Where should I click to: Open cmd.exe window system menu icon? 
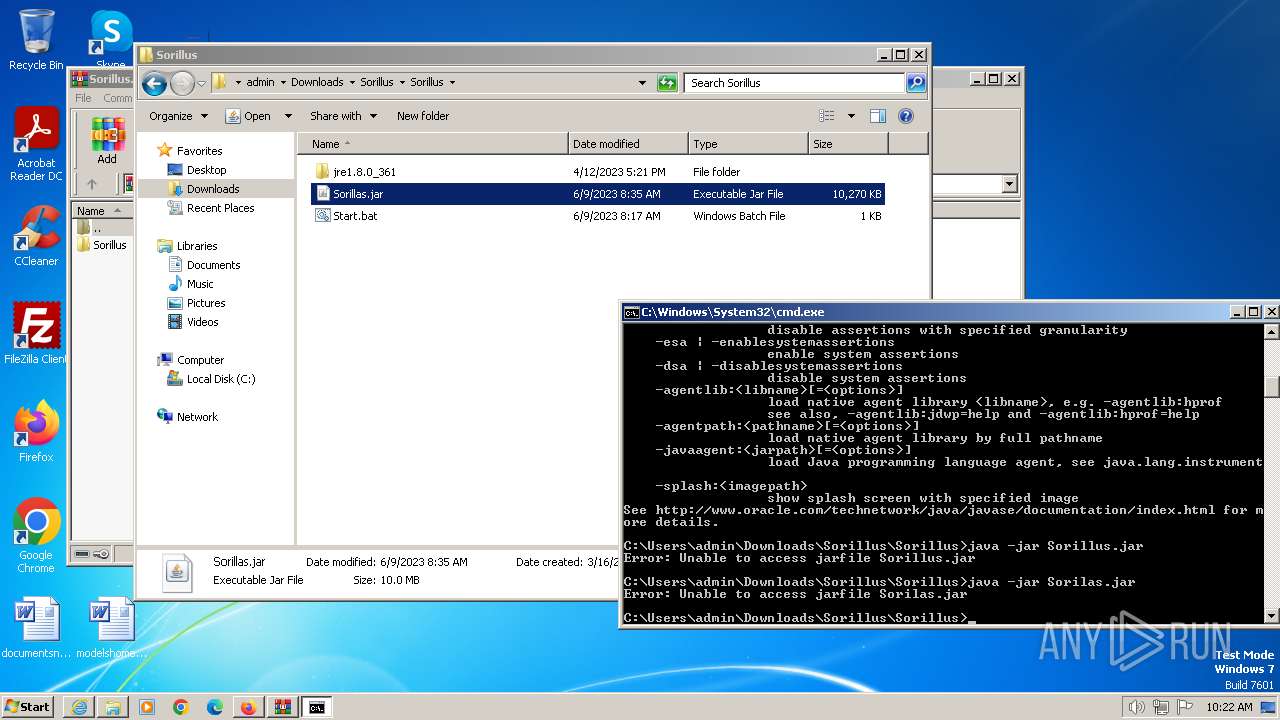pos(631,312)
